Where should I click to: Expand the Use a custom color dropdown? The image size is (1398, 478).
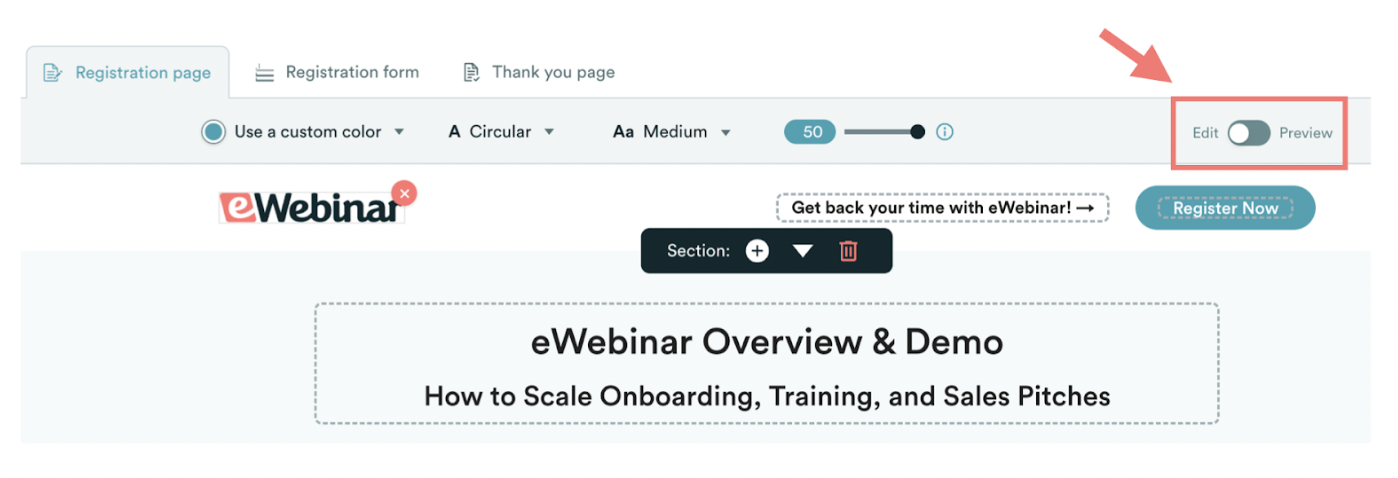399,132
